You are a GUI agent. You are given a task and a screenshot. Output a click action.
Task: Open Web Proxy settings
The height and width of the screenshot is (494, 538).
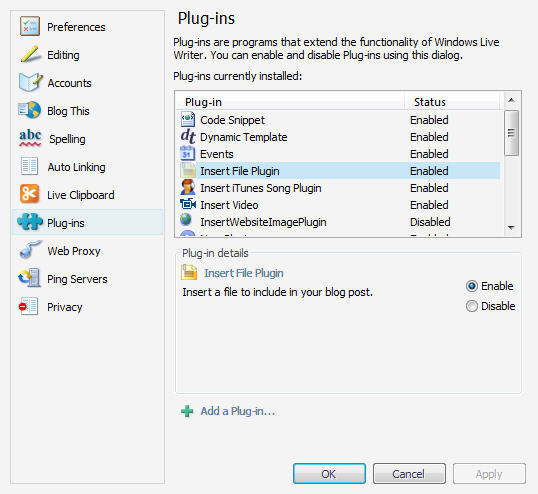point(88,251)
